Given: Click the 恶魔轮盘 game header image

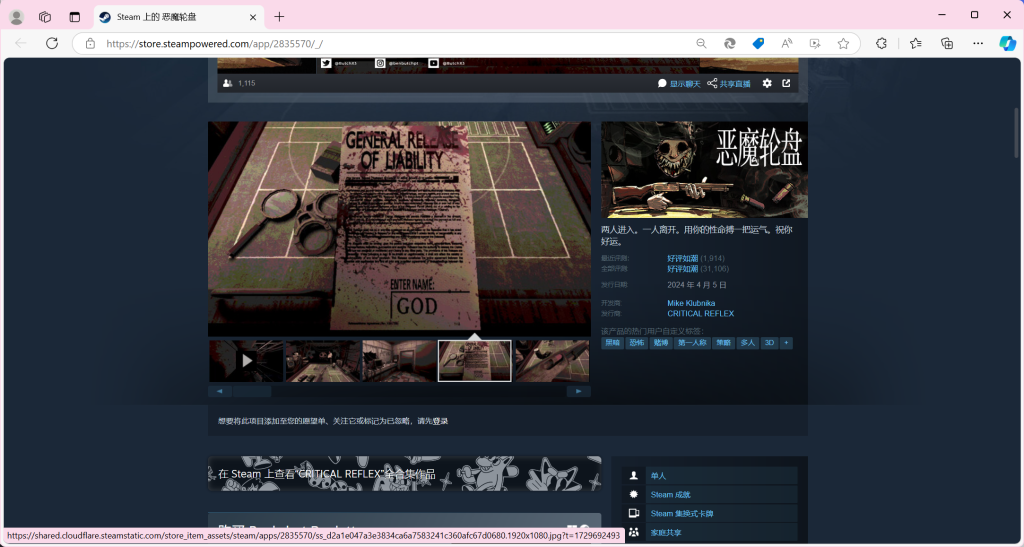Looking at the screenshot, I should pos(704,170).
